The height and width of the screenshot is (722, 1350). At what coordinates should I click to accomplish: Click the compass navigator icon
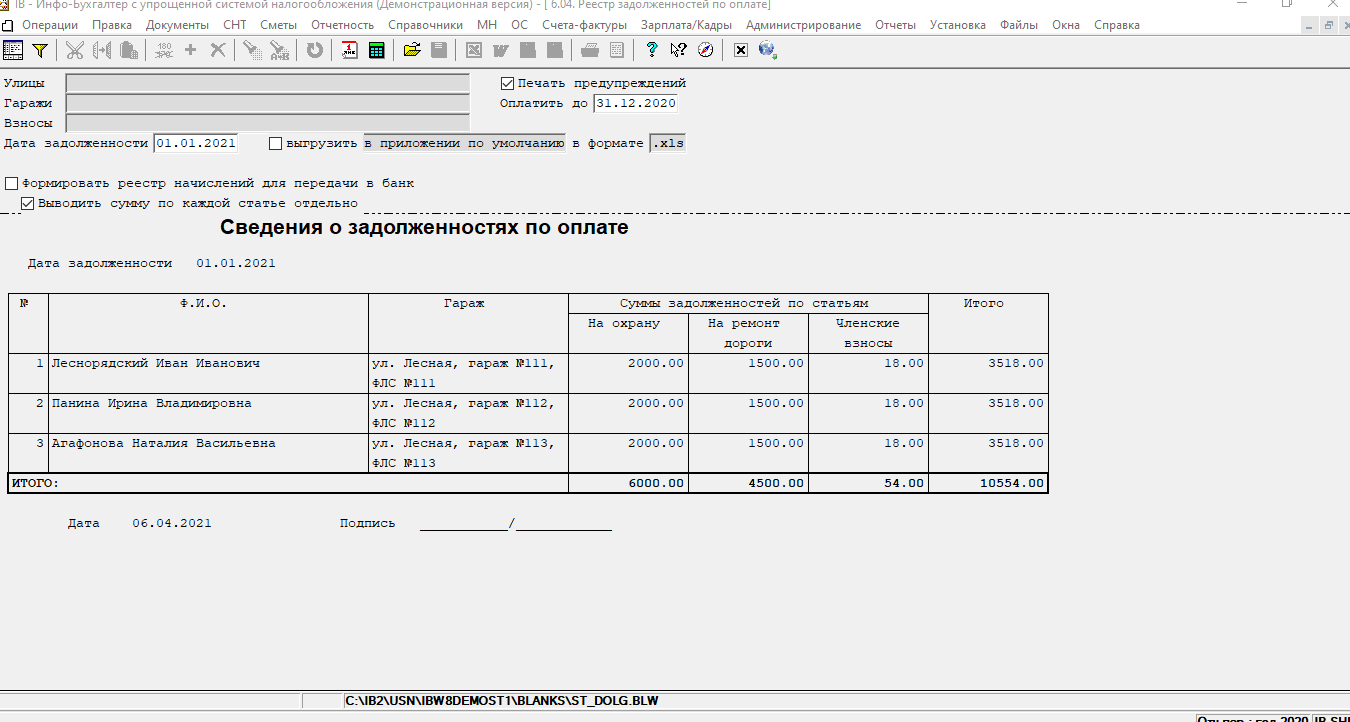click(705, 49)
